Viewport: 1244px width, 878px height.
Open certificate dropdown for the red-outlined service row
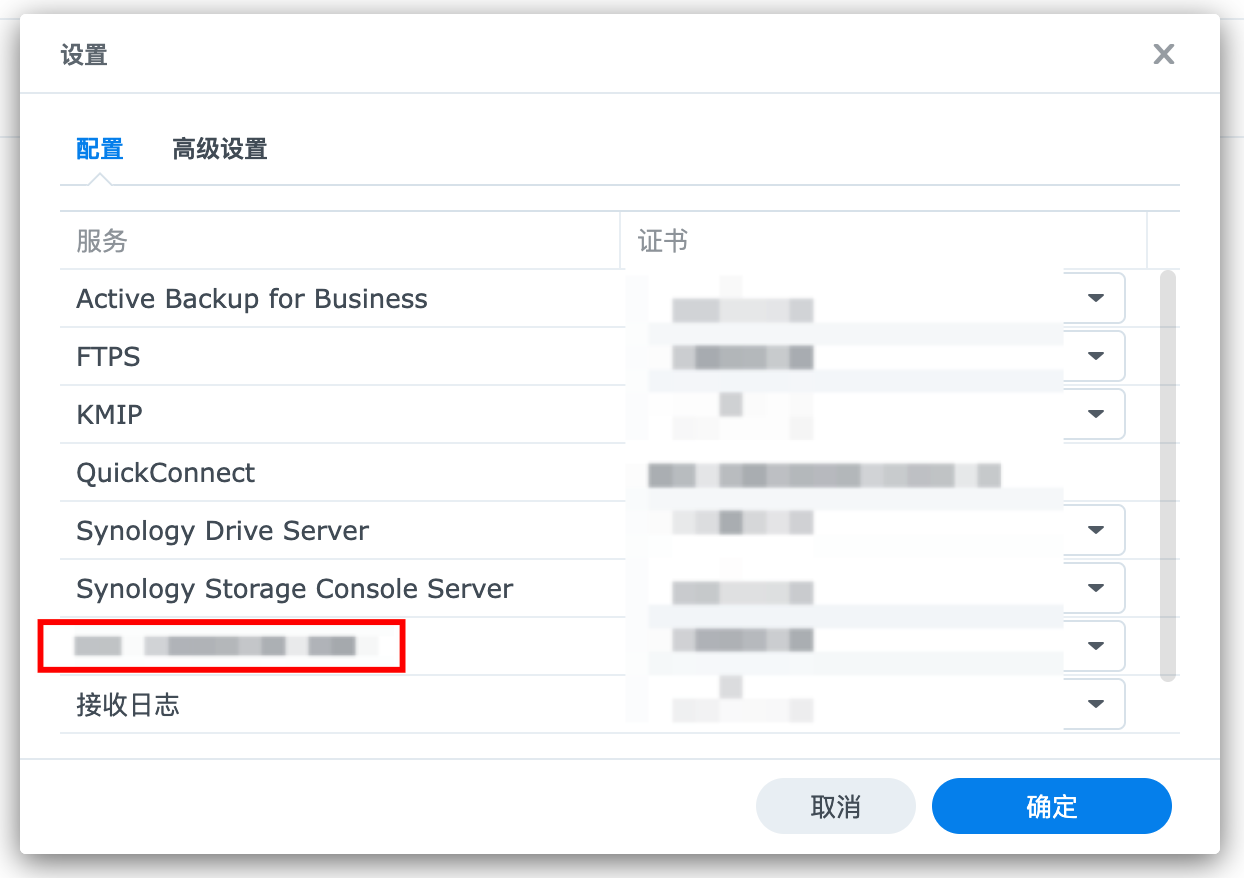coord(1095,646)
